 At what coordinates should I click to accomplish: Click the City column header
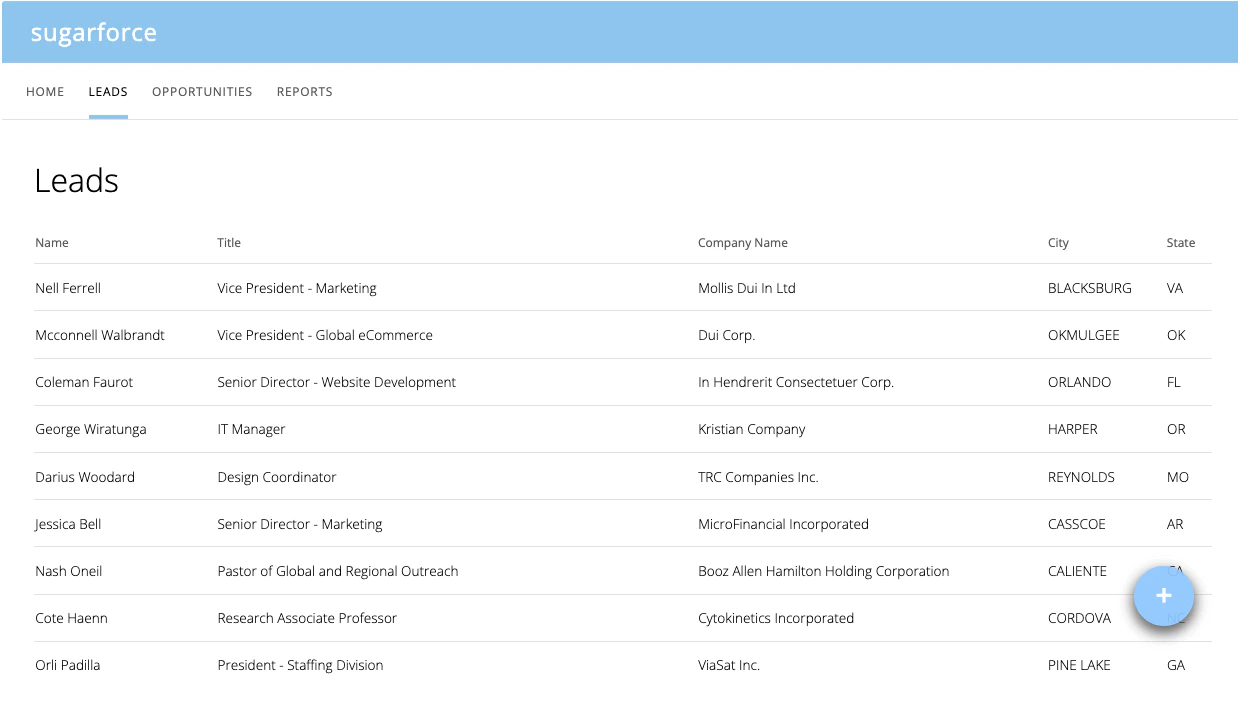point(1058,243)
